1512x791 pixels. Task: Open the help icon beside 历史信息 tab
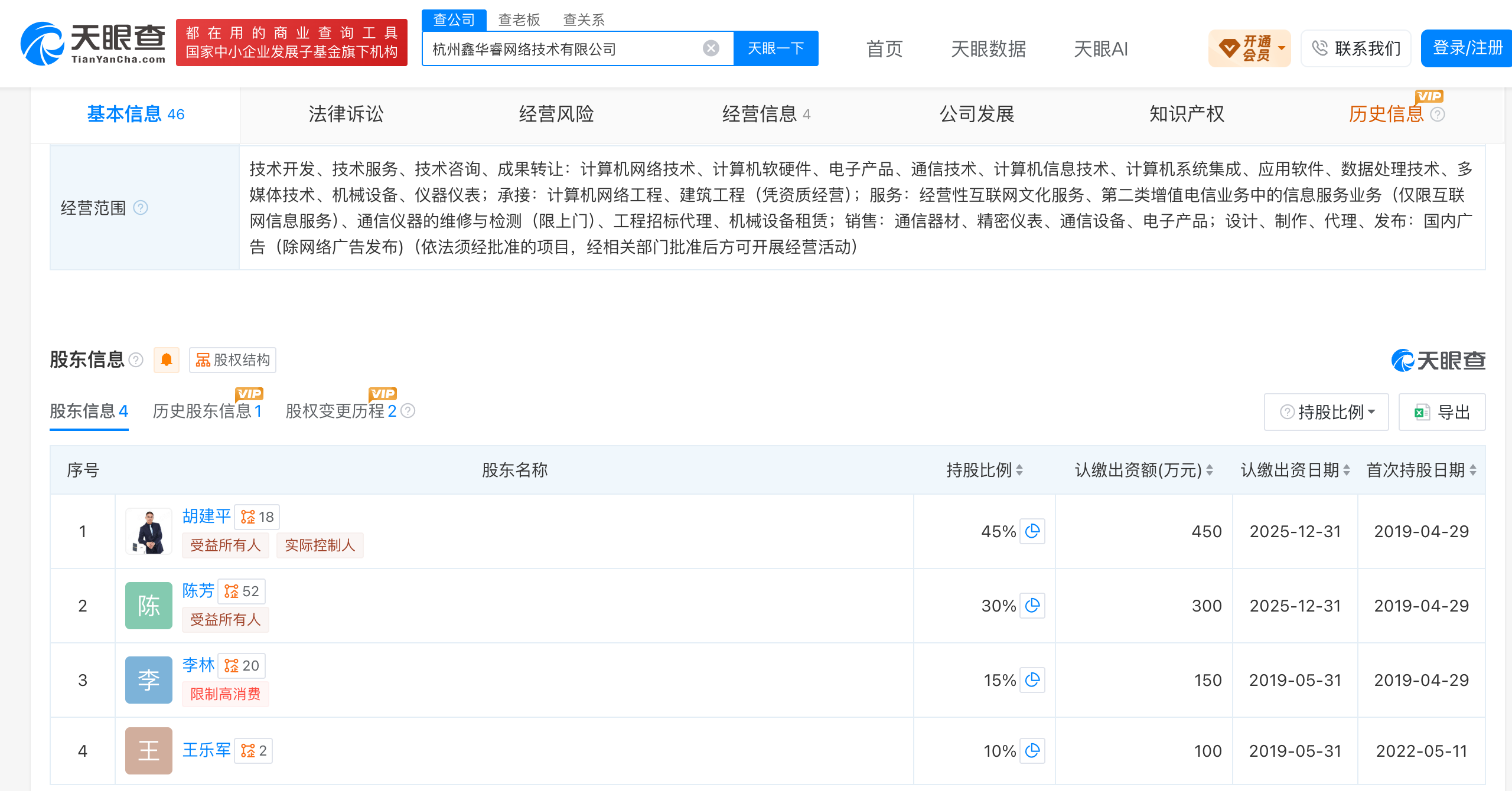(x=1438, y=115)
